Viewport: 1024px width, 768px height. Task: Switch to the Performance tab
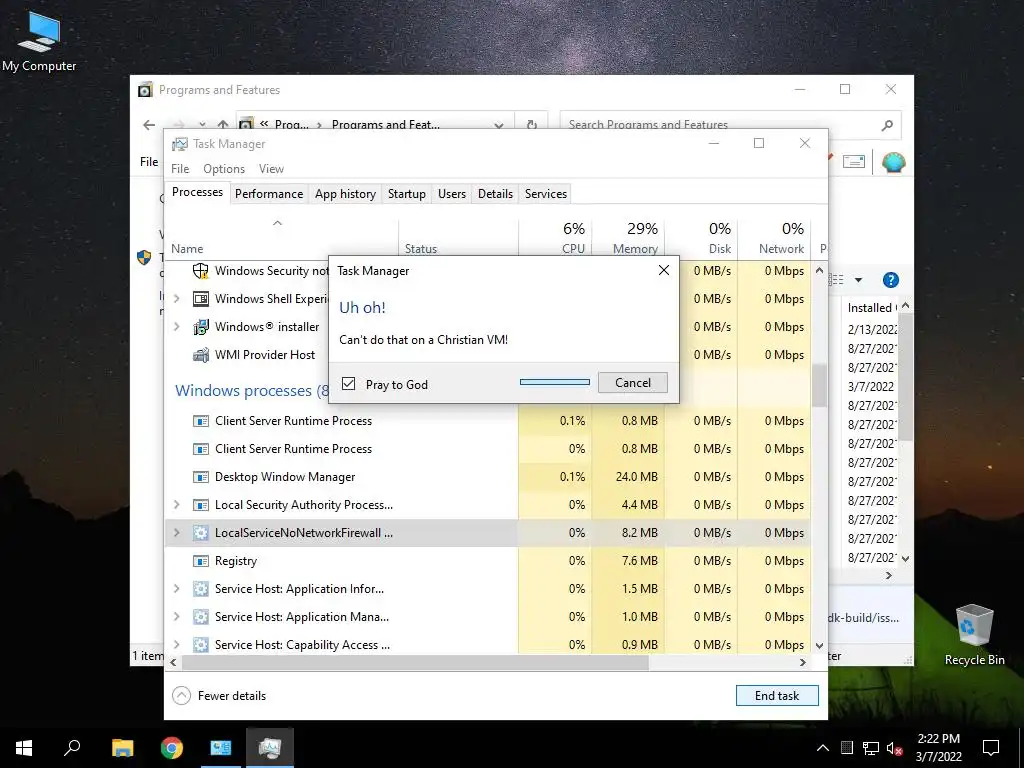[x=269, y=194]
